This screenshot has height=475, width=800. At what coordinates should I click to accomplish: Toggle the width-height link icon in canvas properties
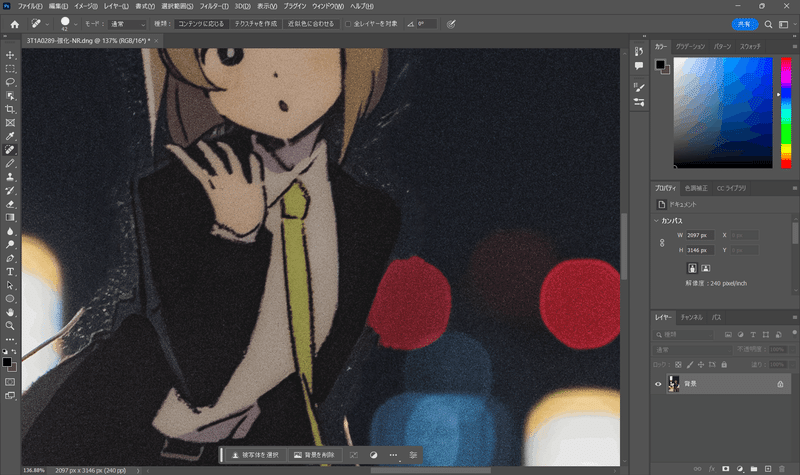[x=662, y=243]
